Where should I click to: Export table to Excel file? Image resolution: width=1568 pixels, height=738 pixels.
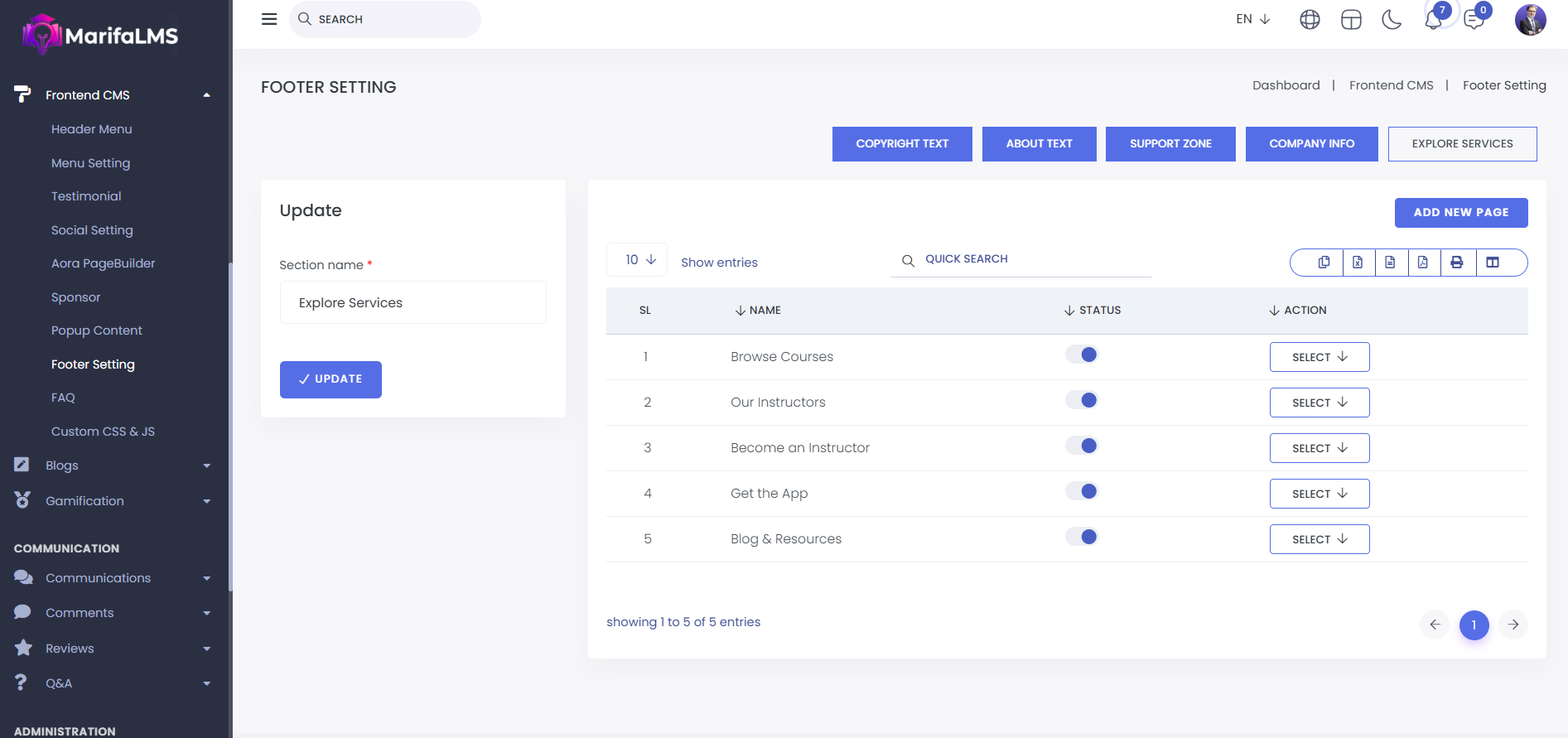[x=1358, y=263]
